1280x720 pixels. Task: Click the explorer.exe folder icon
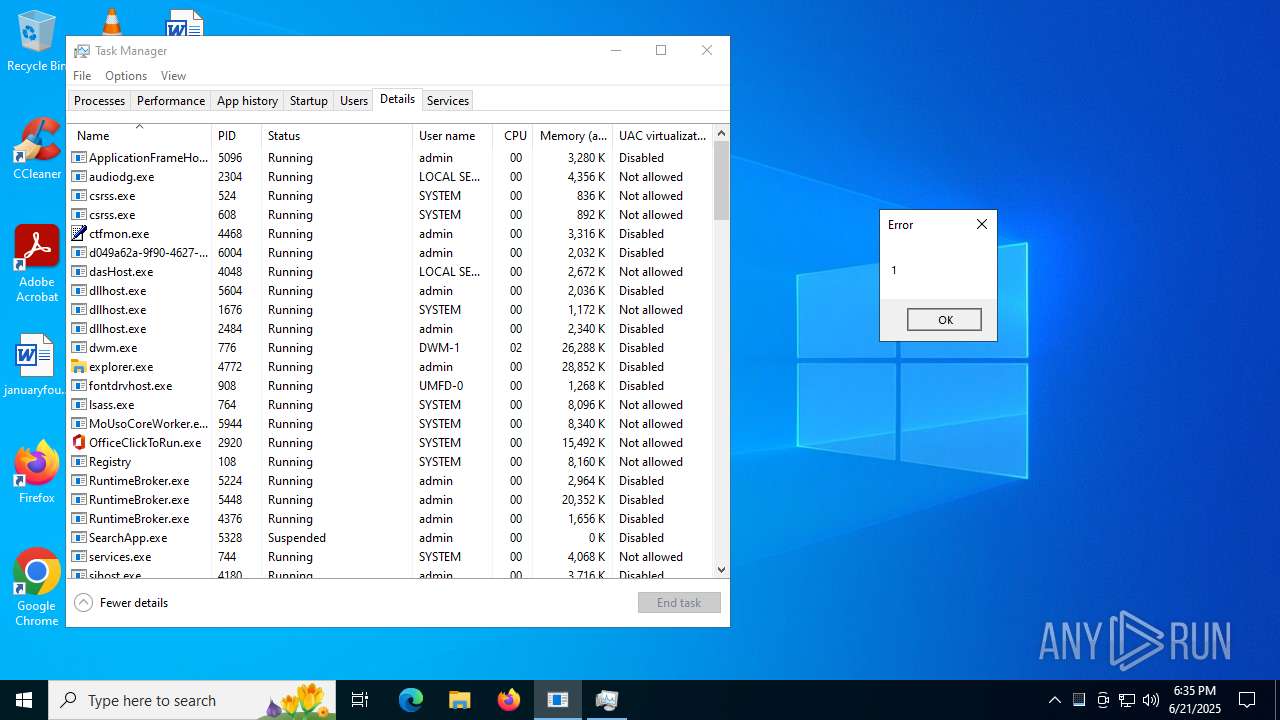(79, 367)
